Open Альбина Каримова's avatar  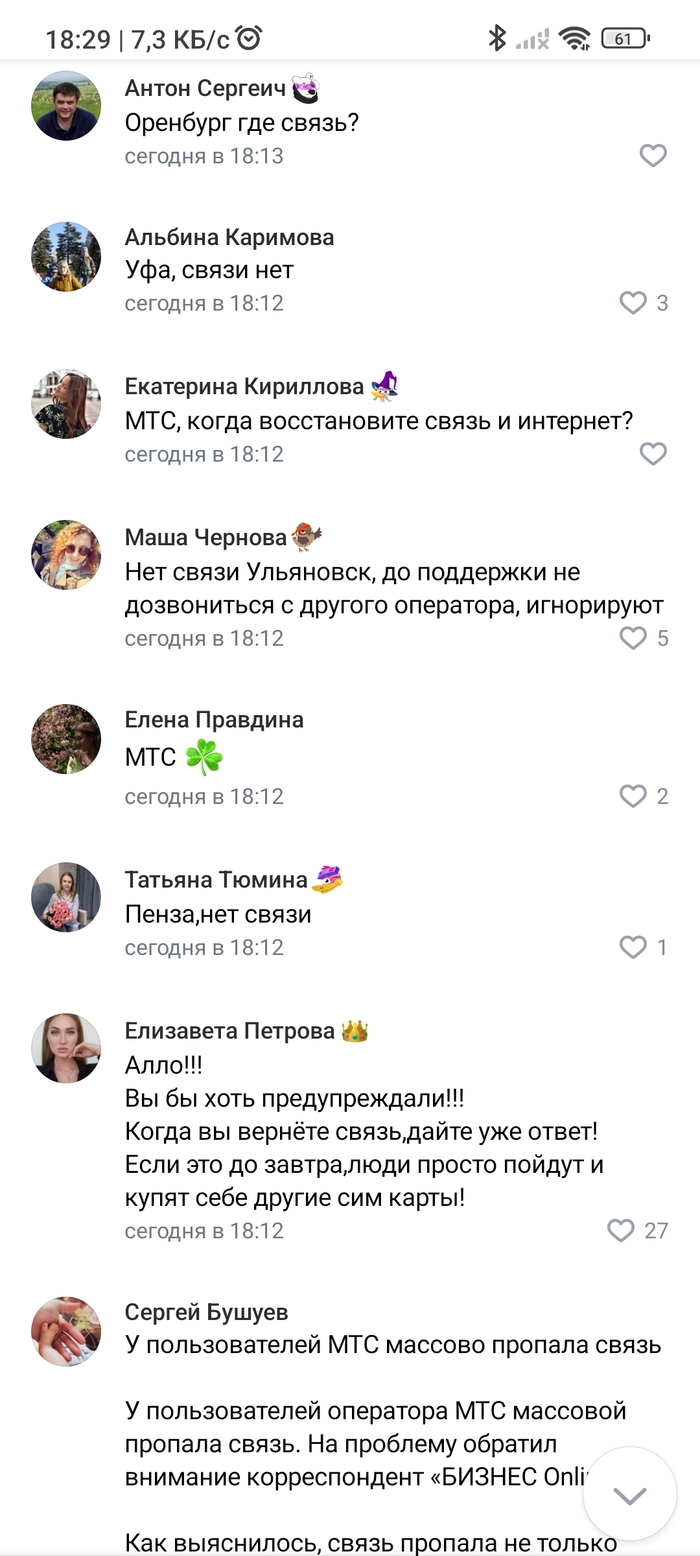pyautogui.click(x=66, y=256)
